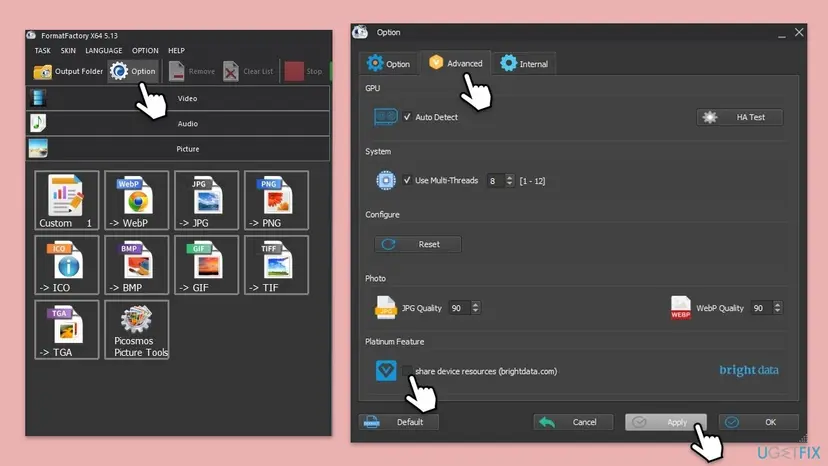Adjust the multi-threads count stepper
Image resolution: width=828 pixels, height=466 pixels.
tap(509, 181)
